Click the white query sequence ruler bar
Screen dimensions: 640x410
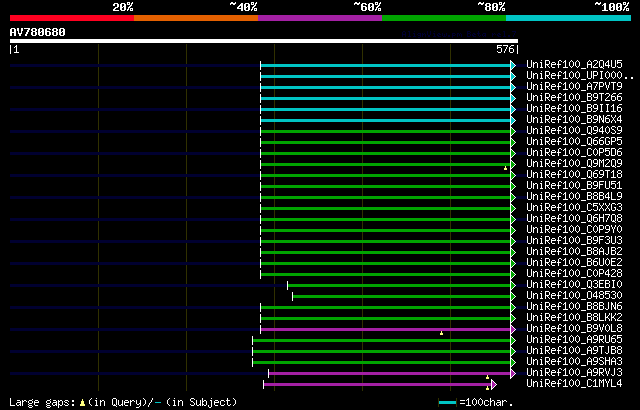(264, 41)
